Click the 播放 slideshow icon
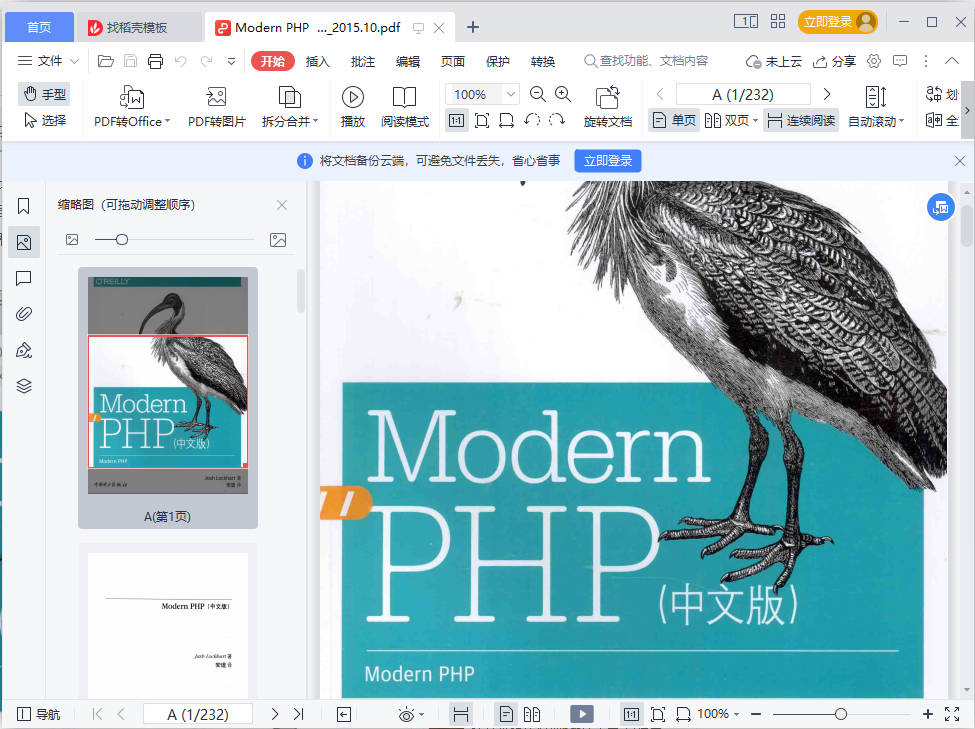975x729 pixels. click(352, 98)
